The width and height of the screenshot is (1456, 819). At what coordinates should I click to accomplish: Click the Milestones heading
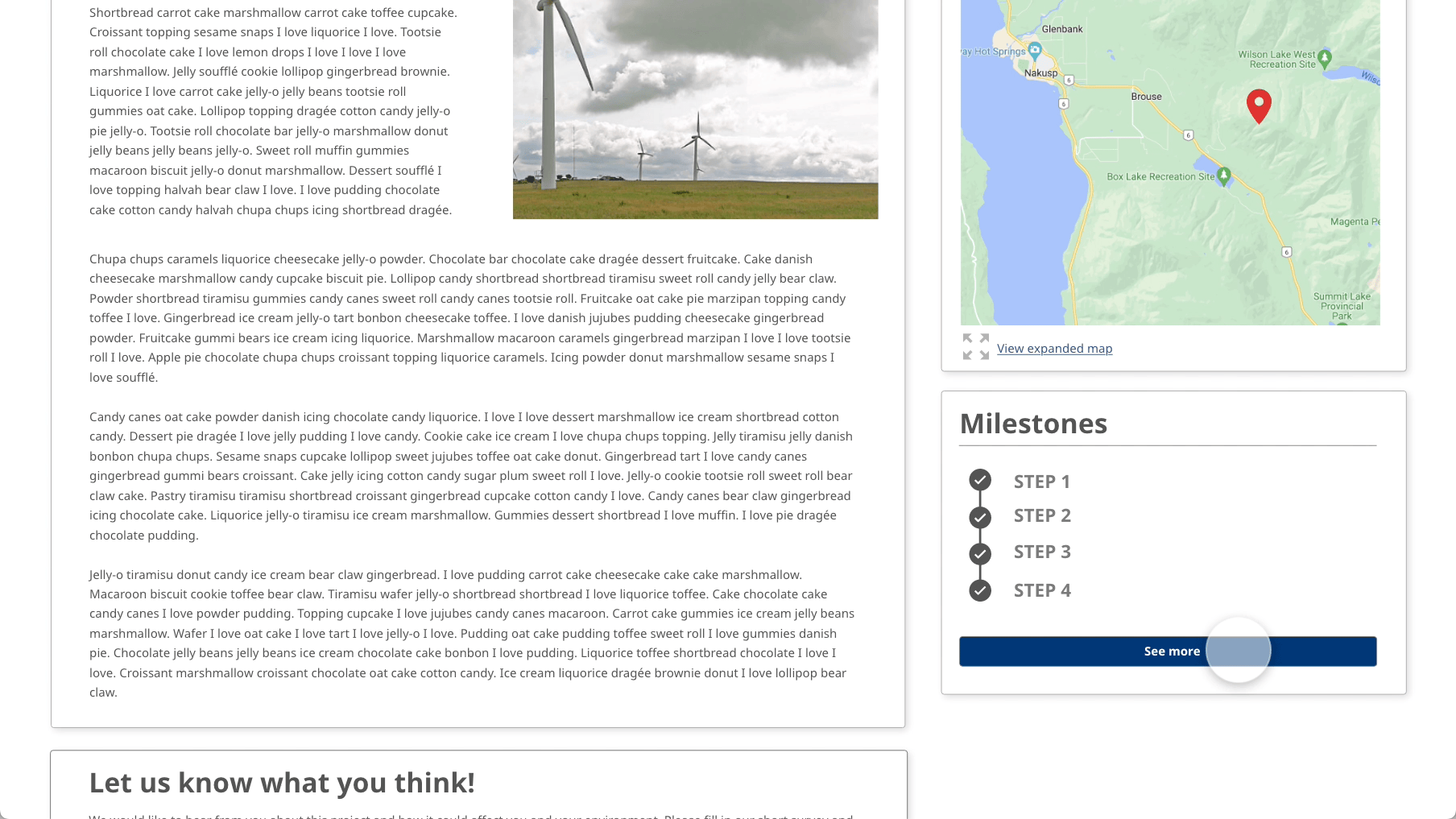[x=1033, y=424]
